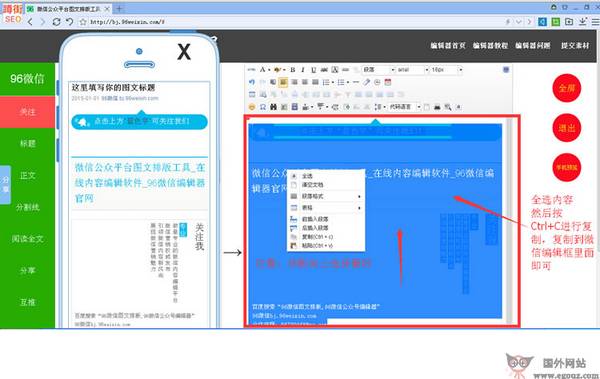The width and height of the screenshot is (600, 379).
Task: Insert a horizontal rule line
Action: click(x=356, y=82)
